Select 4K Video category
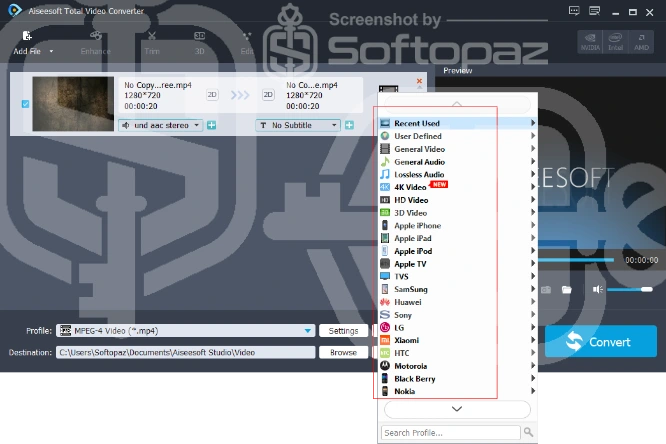The height and width of the screenshot is (444, 666). [457, 187]
